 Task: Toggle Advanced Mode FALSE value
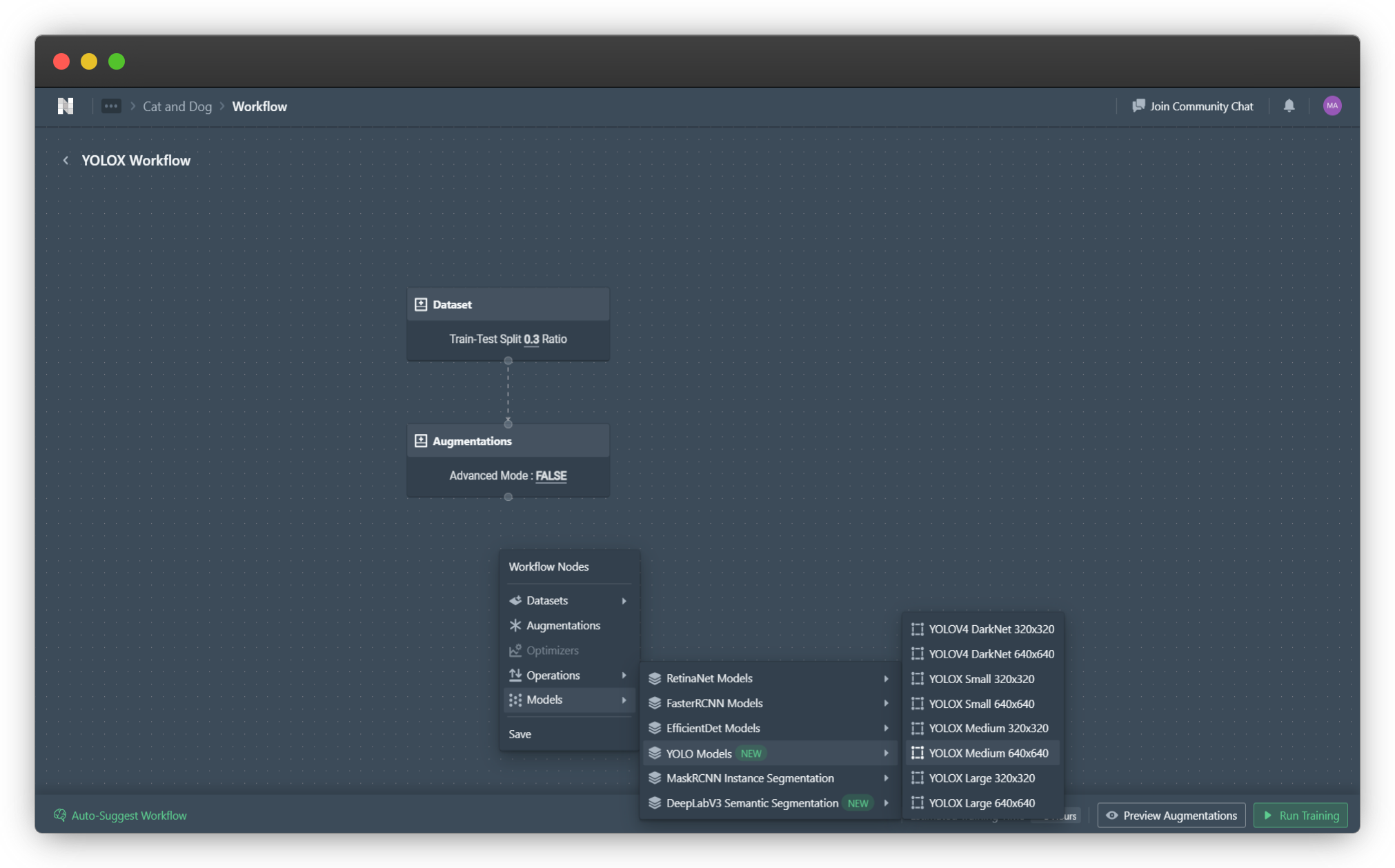click(551, 475)
